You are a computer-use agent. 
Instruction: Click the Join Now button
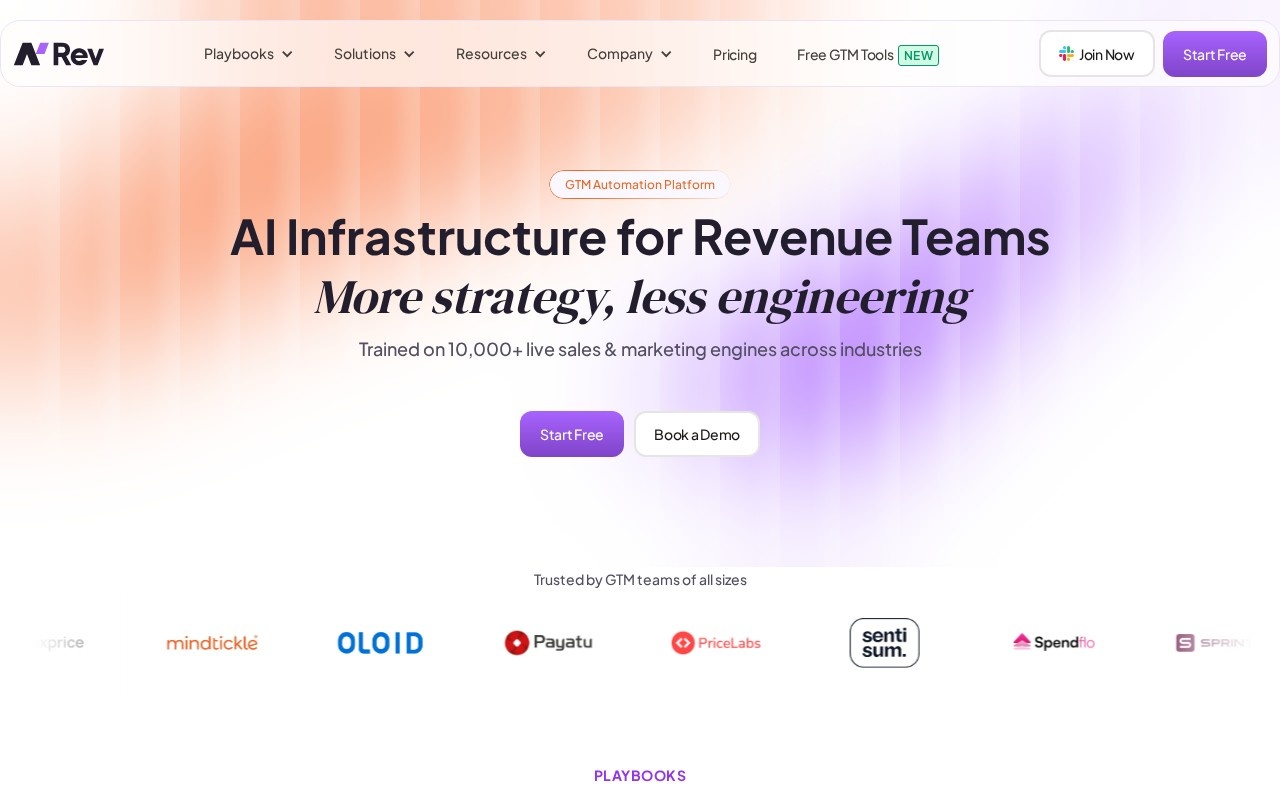pyautogui.click(x=1097, y=54)
